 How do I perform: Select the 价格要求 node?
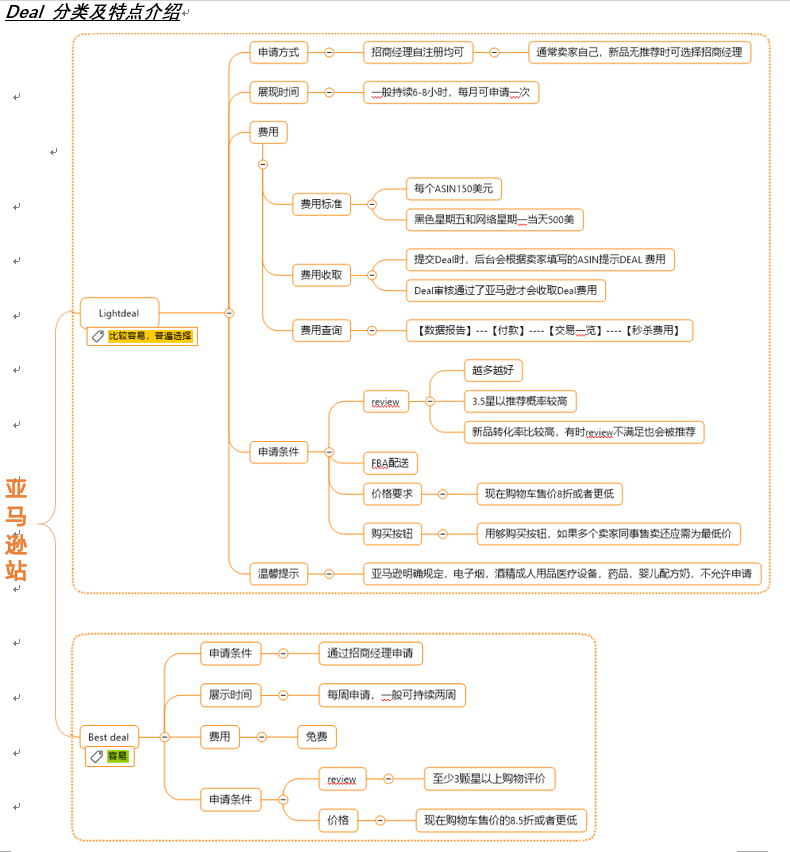pyautogui.click(x=392, y=494)
